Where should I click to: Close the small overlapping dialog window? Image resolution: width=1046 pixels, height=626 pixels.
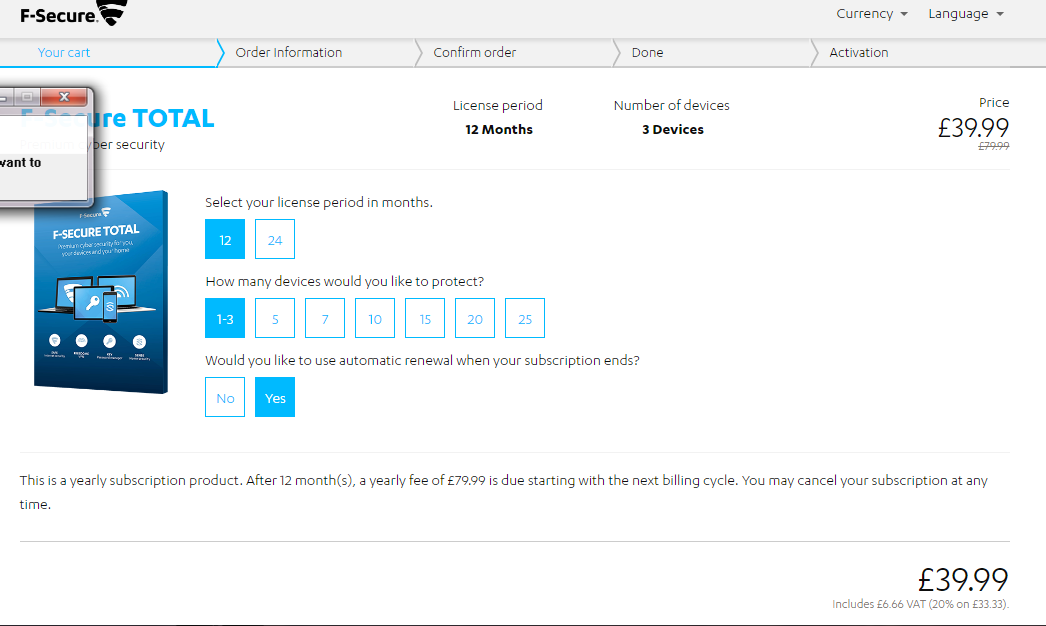point(64,97)
